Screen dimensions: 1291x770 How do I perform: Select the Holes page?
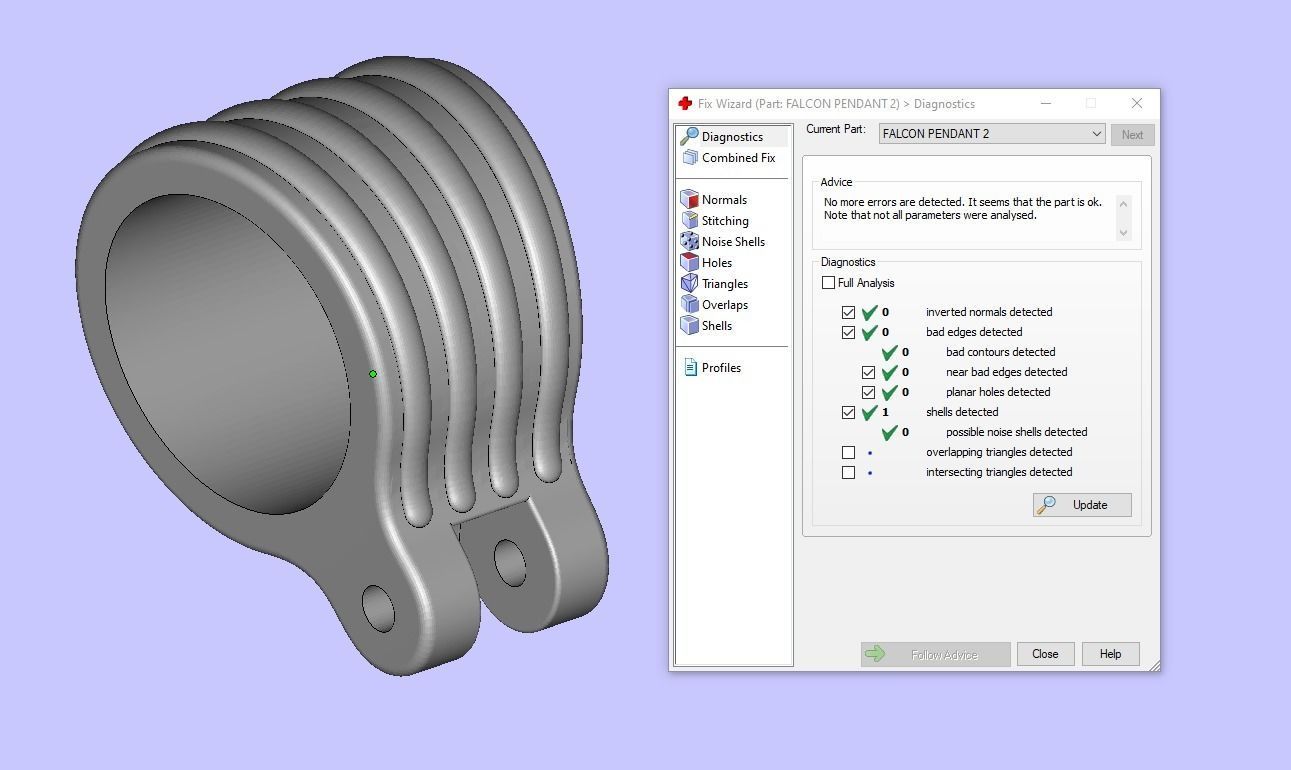click(717, 263)
